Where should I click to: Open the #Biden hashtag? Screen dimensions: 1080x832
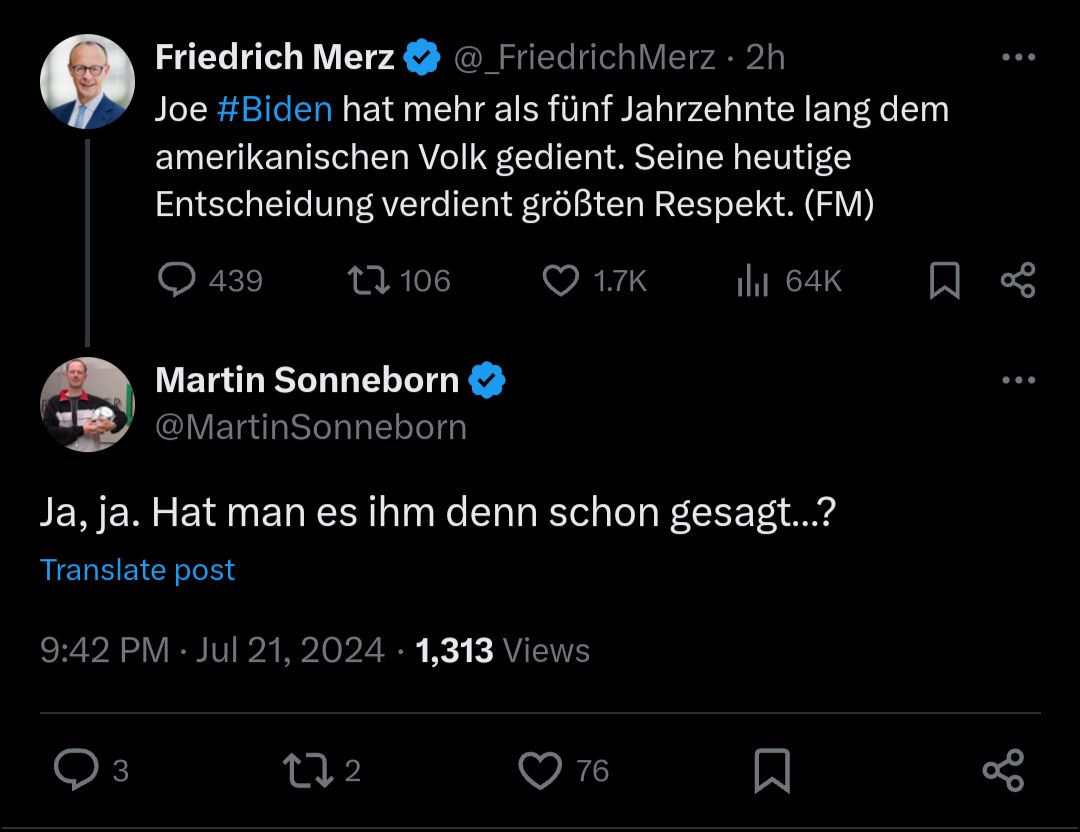click(x=274, y=109)
